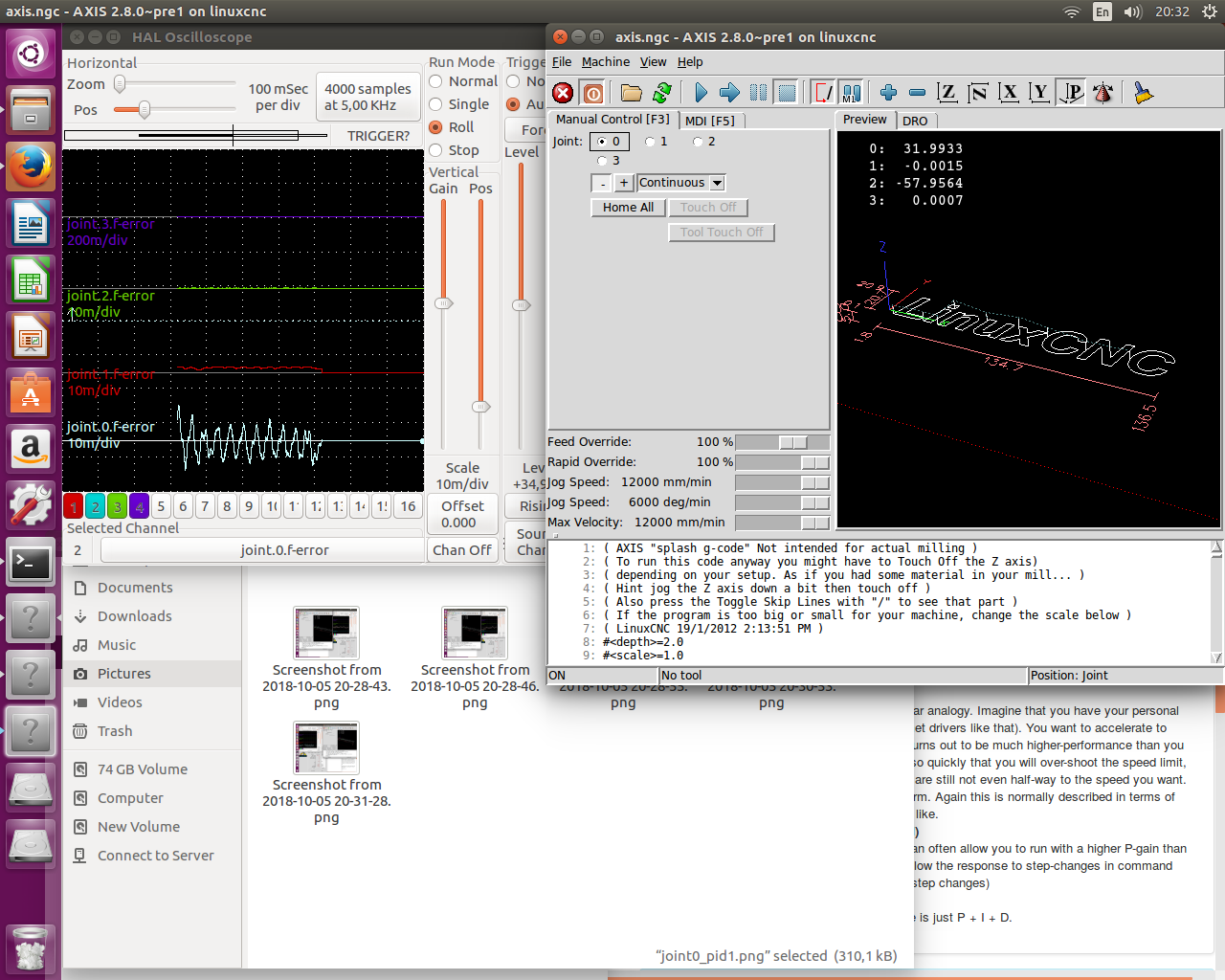
Task: Select oscilloscope channel 16 button
Action: (x=408, y=506)
